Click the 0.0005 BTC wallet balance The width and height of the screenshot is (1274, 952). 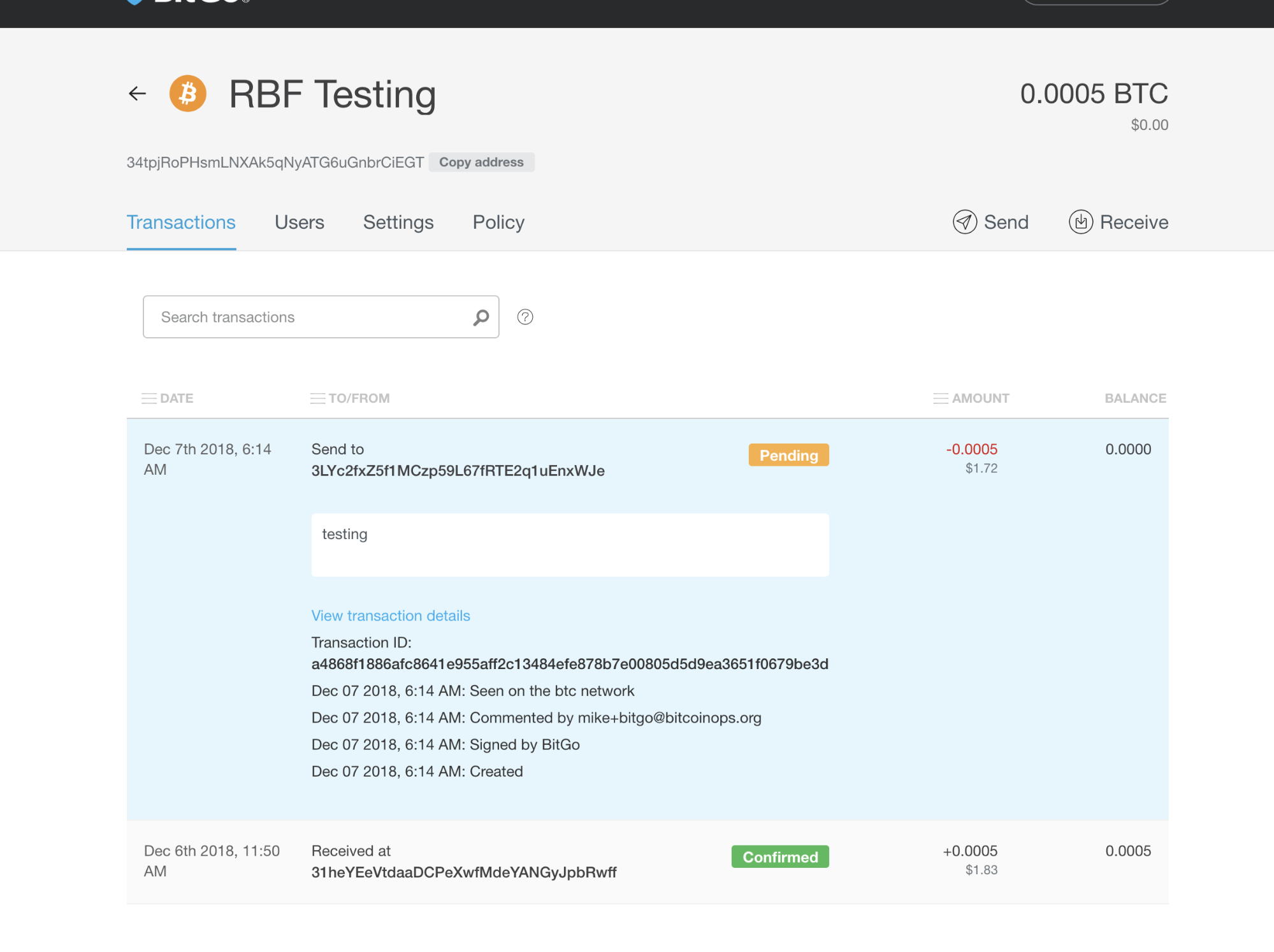[x=1094, y=94]
